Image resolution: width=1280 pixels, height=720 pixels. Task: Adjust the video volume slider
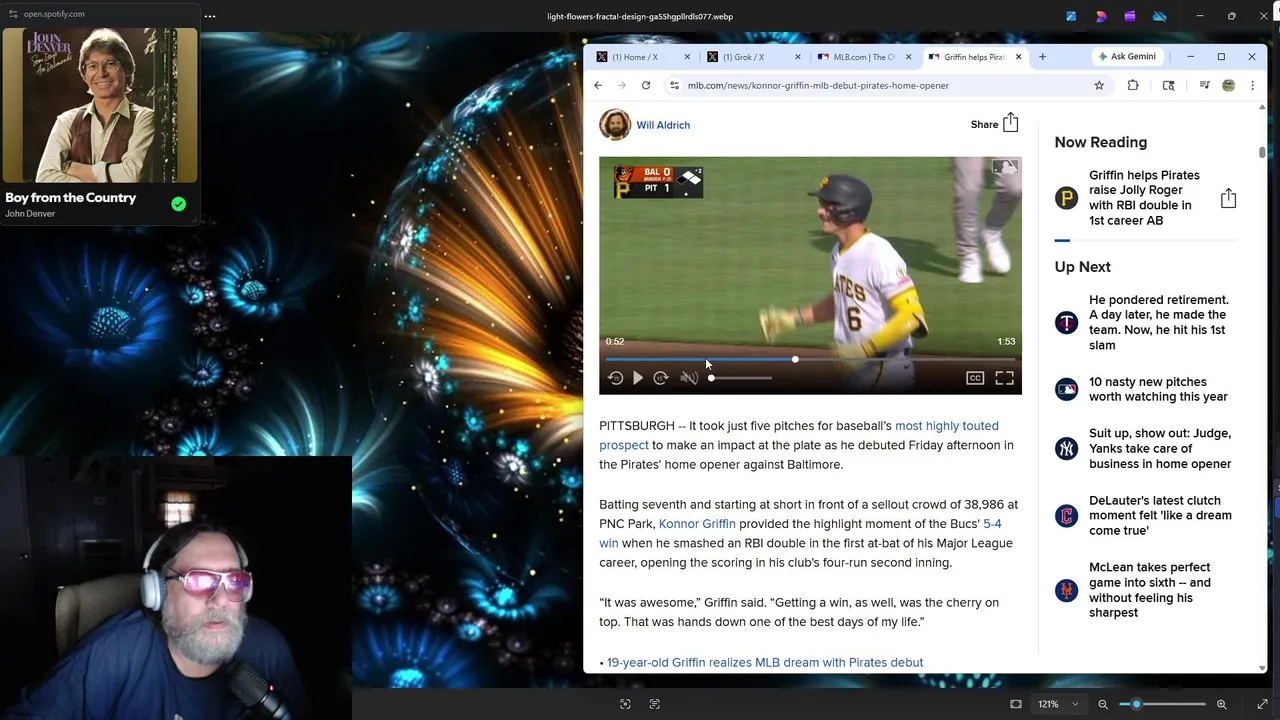(x=740, y=378)
